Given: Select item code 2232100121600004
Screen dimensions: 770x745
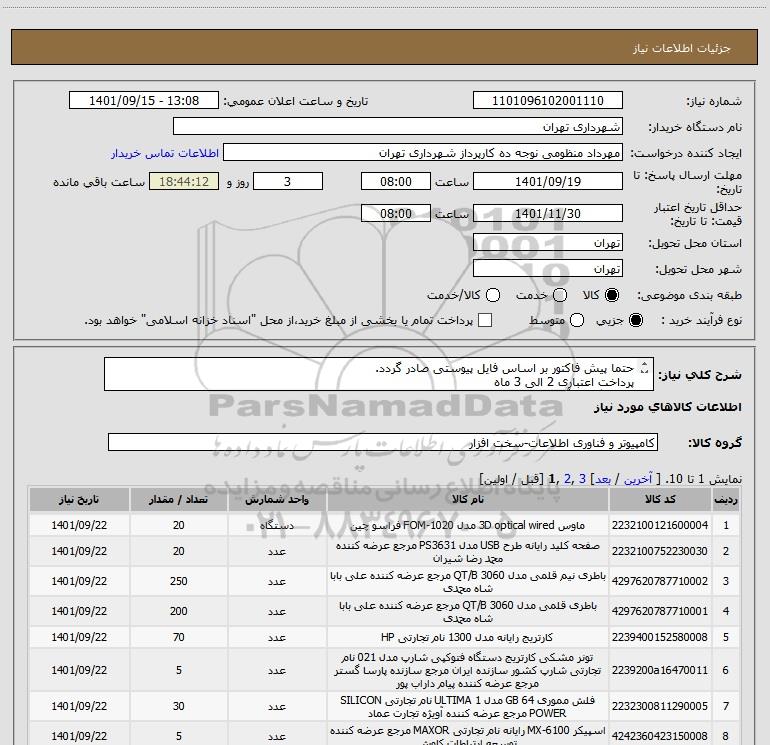Looking at the screenshot, I should click(660, 525).
